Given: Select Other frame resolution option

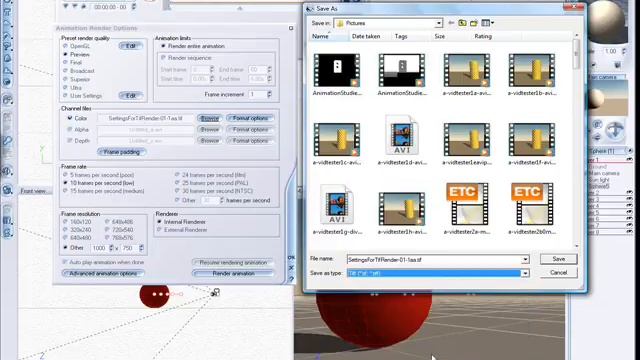Looking at the screenshot, I should (x=73, y=248).
